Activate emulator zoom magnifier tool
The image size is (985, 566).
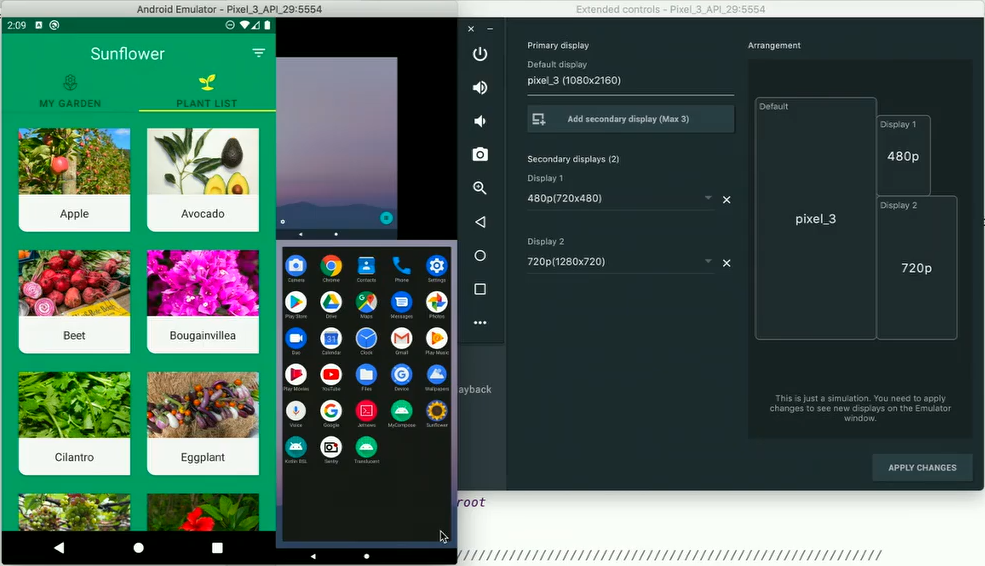pyautogui.click(x=480, y=188)
